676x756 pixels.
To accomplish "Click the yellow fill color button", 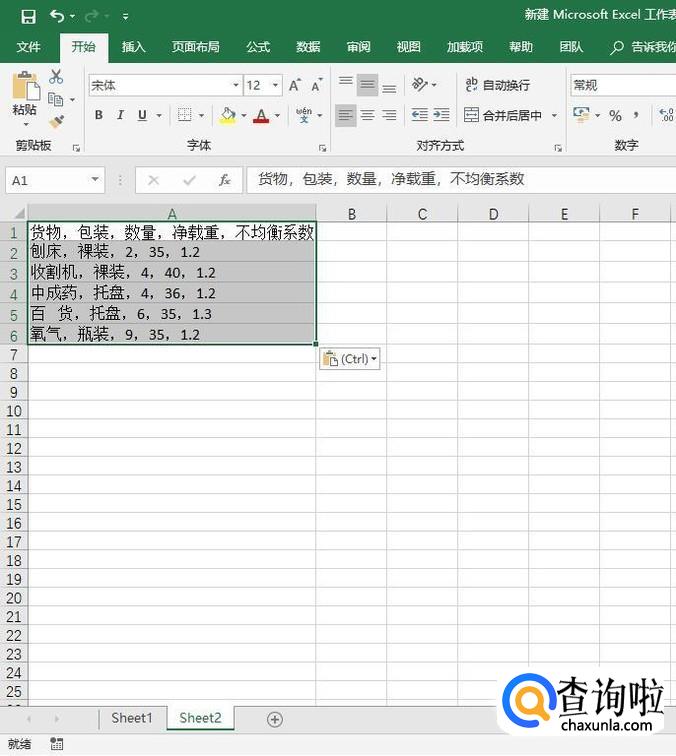I will (x=227, y=116).
